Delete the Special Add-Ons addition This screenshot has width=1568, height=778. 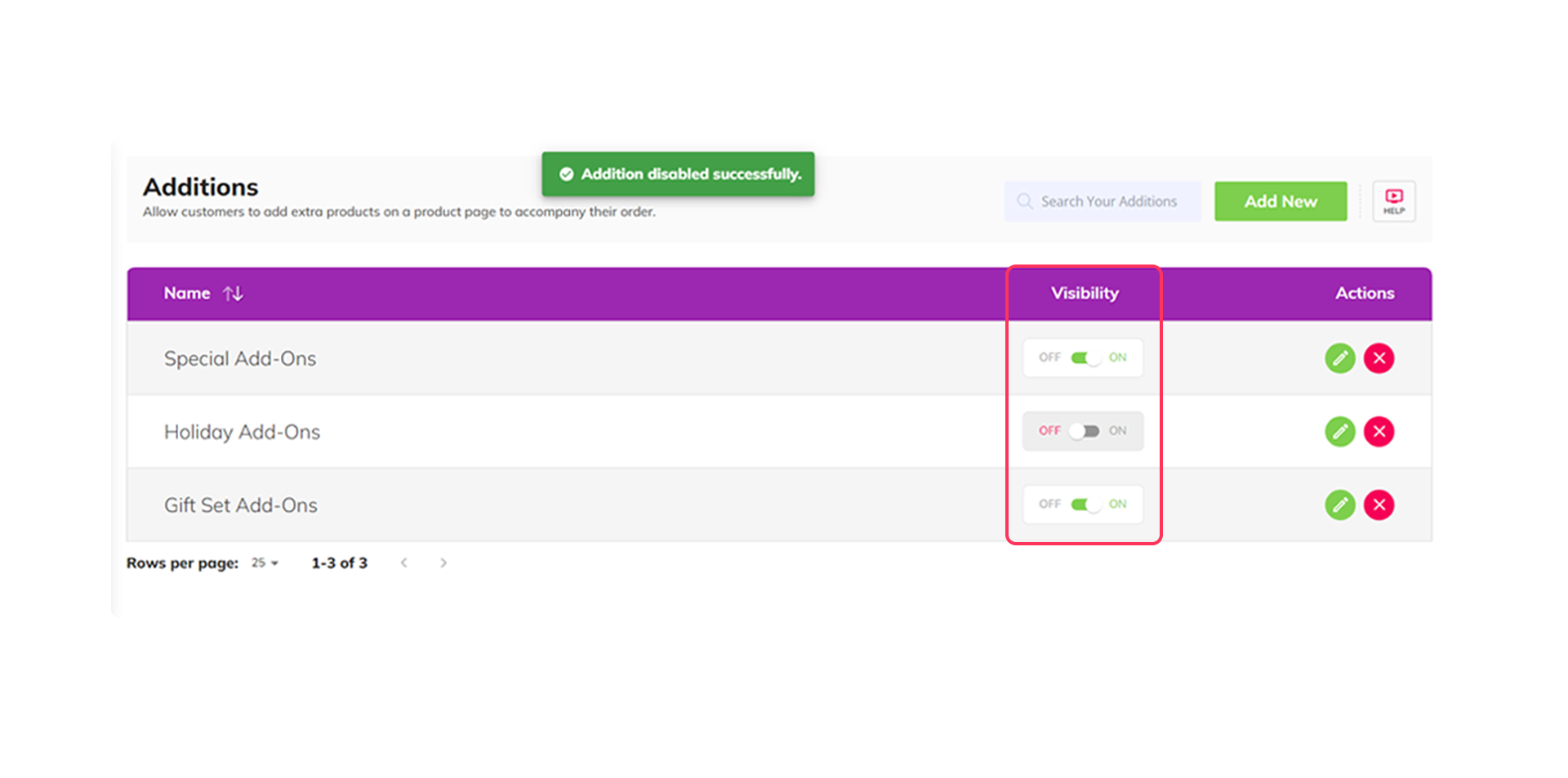pyautogui.click(x=1379, y=358)
